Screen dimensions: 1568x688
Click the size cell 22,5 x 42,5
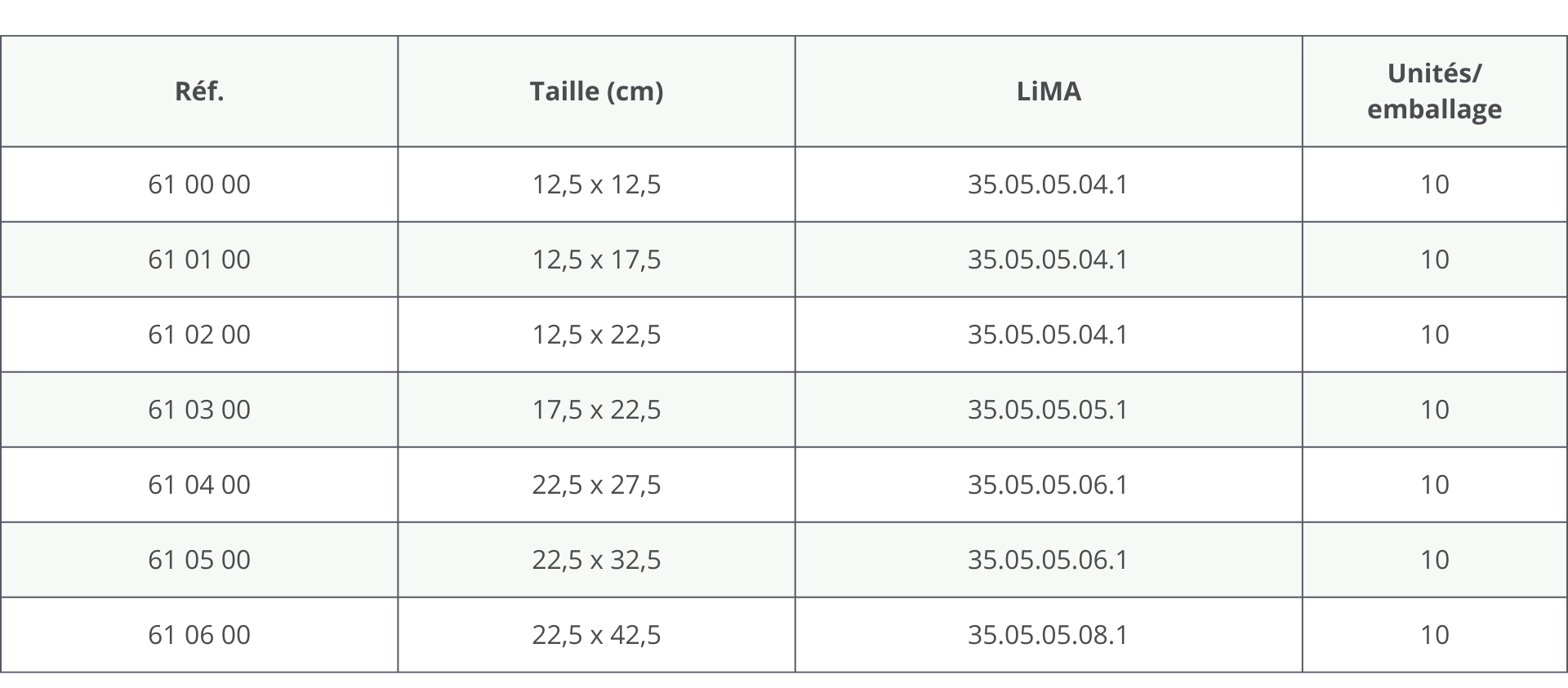click(x=596, y=635)
